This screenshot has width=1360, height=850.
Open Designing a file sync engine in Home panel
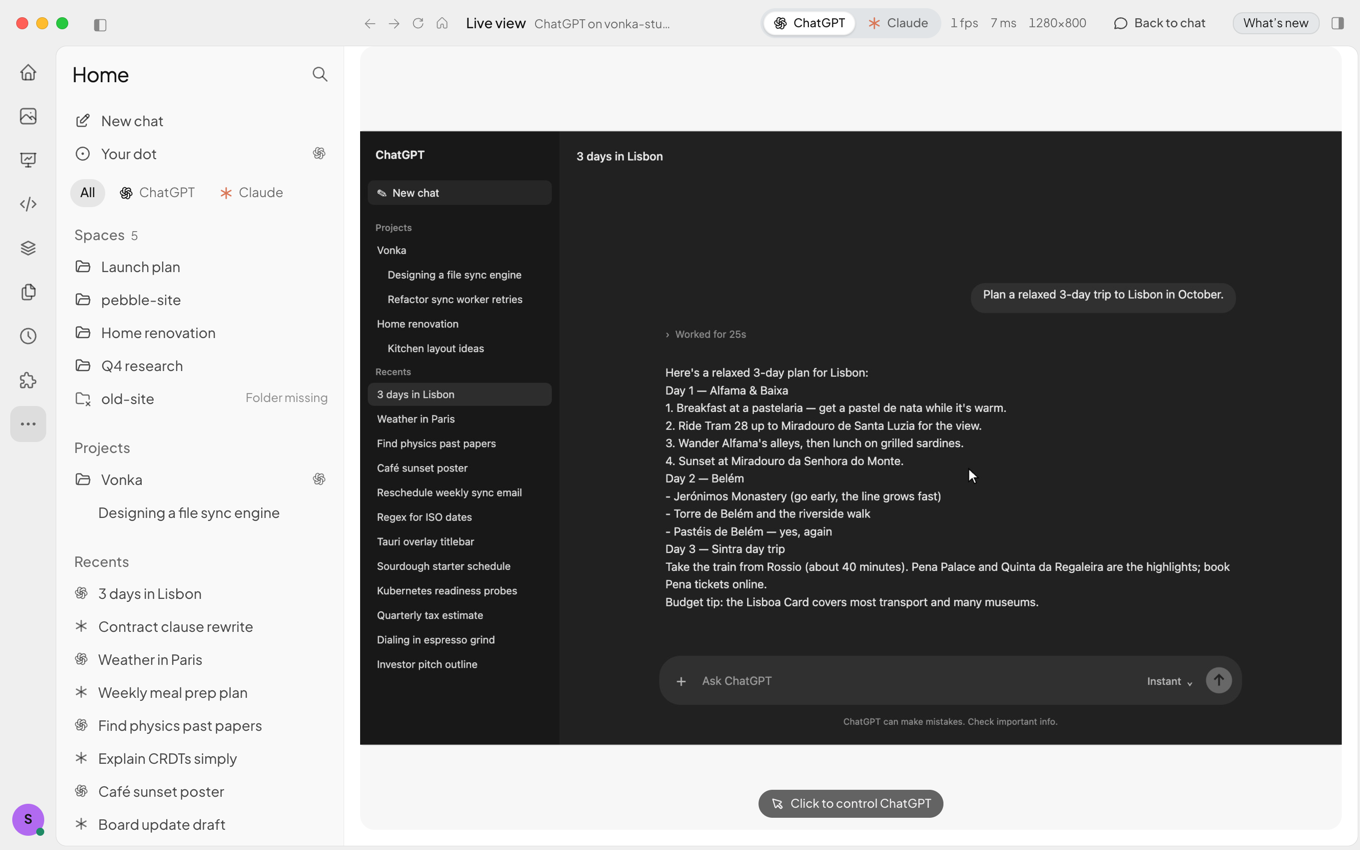tap(201, 513)
